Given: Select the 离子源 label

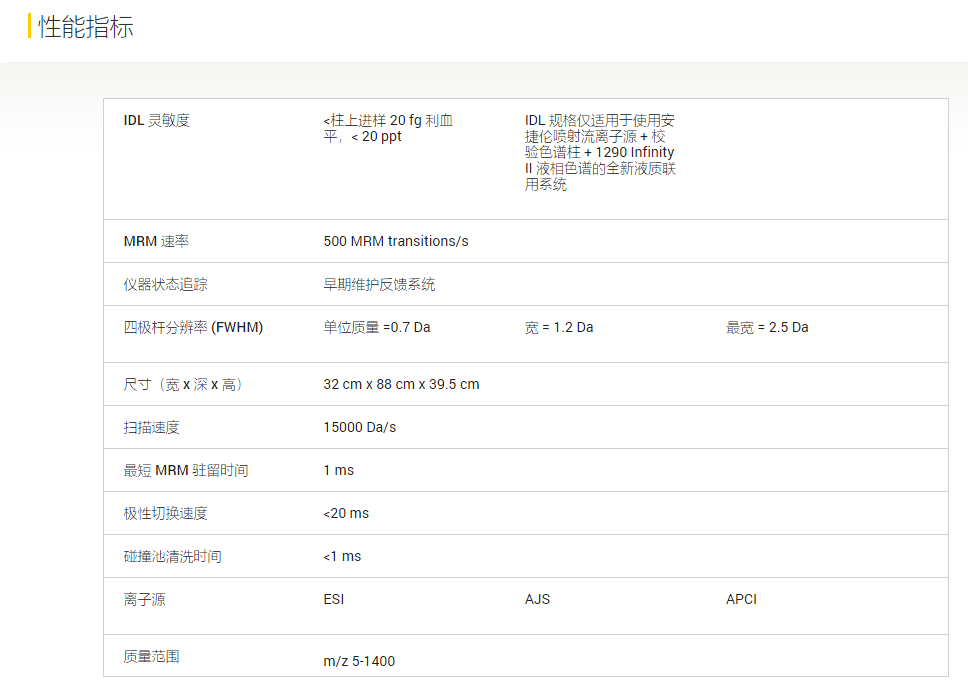Looking at the screenshot, I should point(144,600).
